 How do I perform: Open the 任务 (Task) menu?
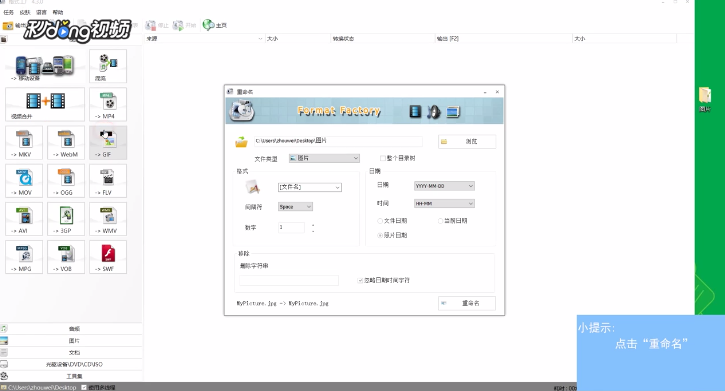coord(9,12)
